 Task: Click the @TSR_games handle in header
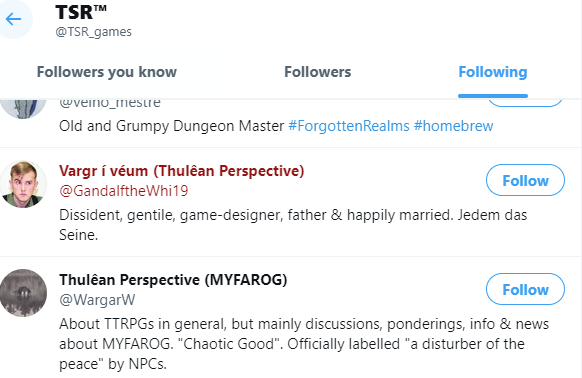coord(94,32)
